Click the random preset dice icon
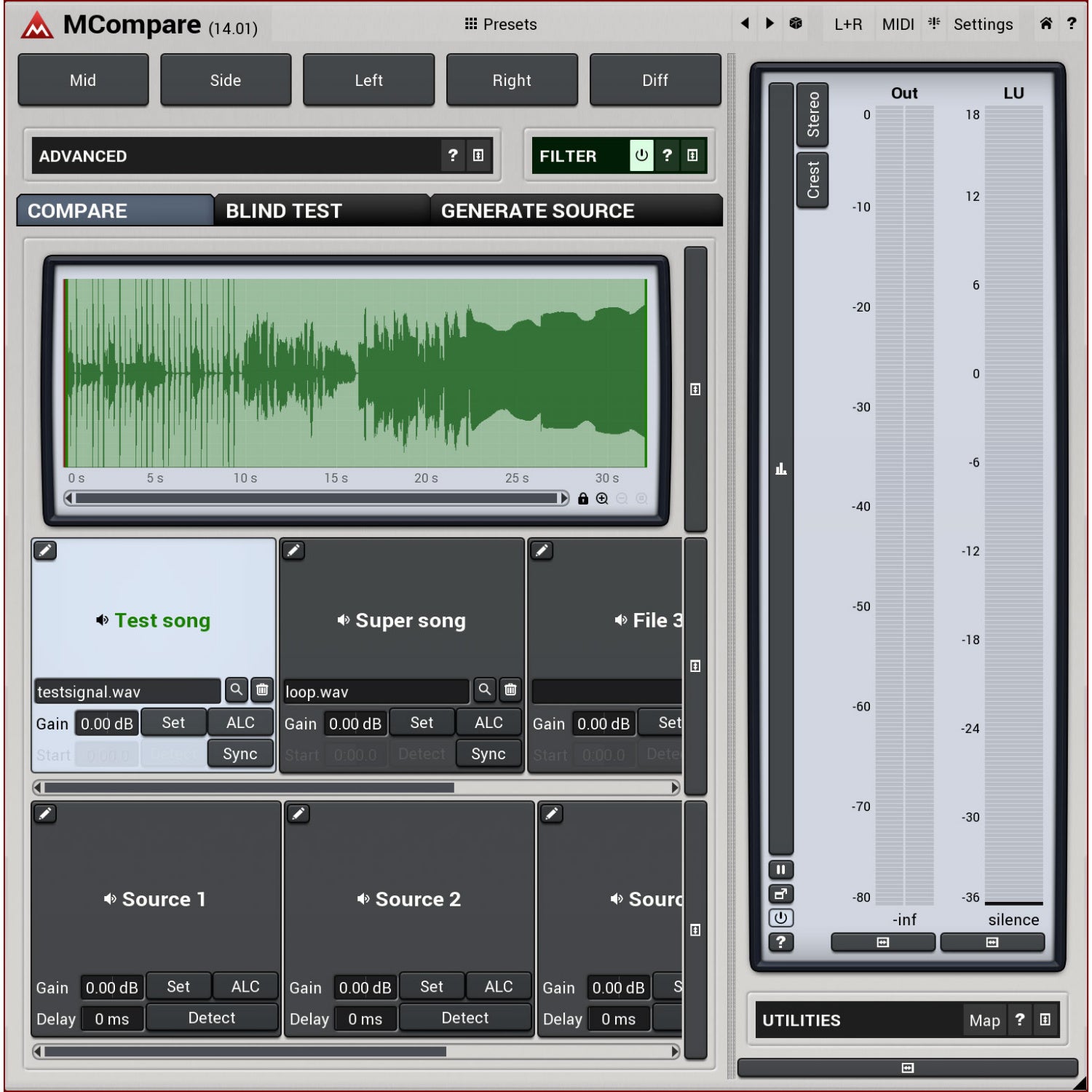This screenshot has width=1092, height=1092. tap(796, 23)
